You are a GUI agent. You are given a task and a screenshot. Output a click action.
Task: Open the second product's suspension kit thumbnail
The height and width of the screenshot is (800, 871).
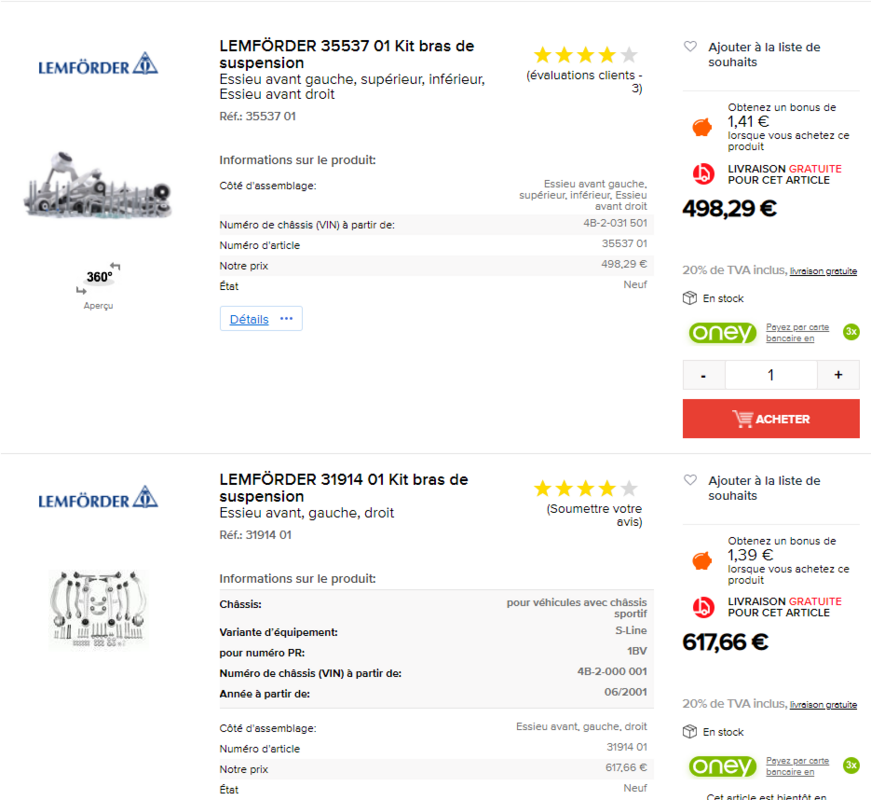[98, 608]
